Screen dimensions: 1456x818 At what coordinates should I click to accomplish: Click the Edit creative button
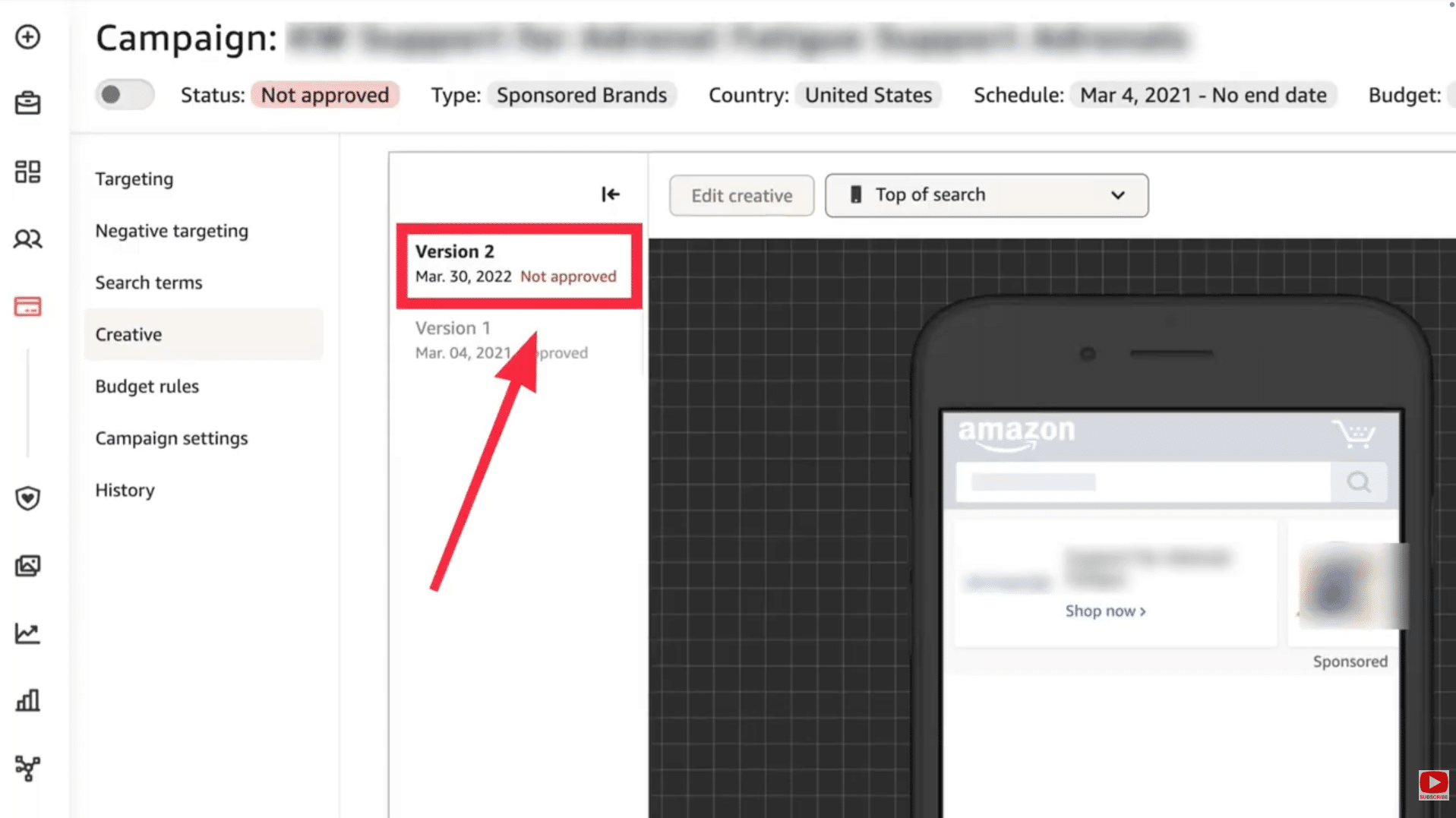(x=741, y=195)
